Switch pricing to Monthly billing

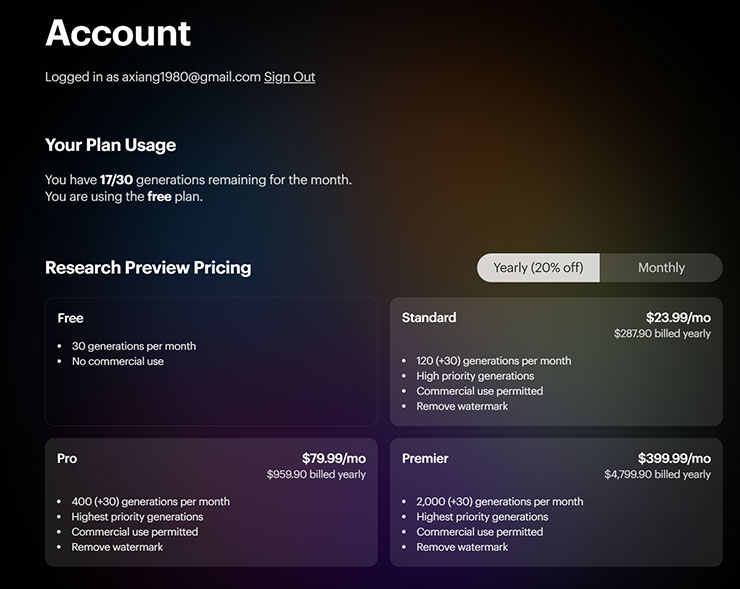coord(661,268)
